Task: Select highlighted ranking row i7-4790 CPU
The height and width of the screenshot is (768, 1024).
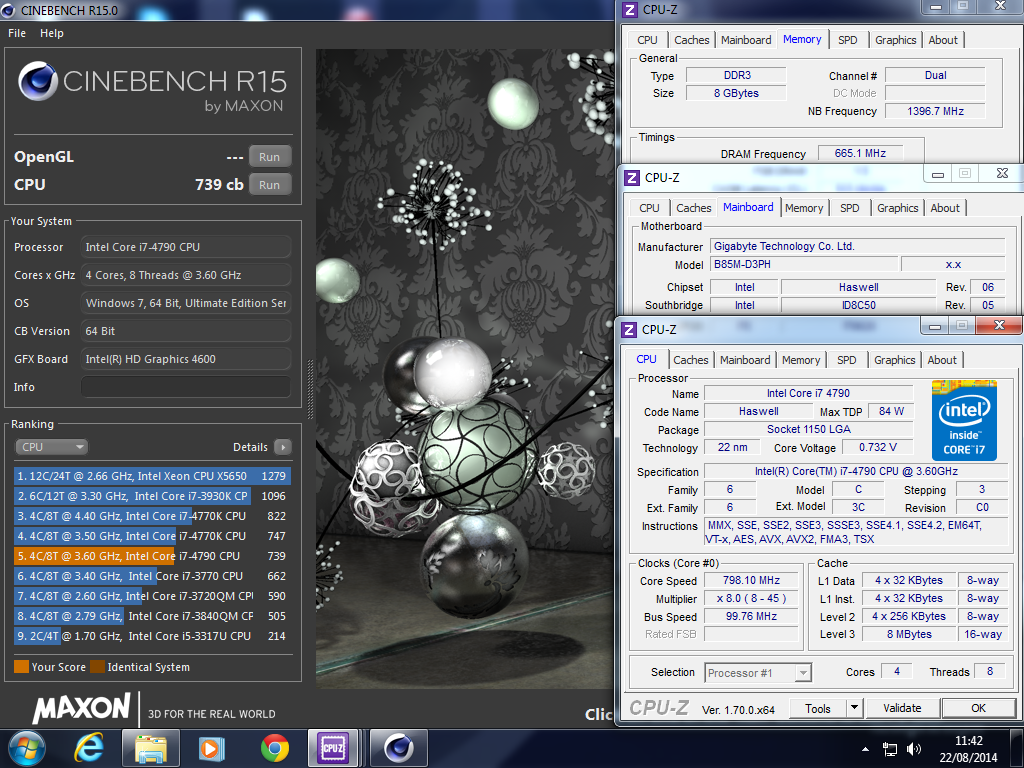Action: [152, 556]
